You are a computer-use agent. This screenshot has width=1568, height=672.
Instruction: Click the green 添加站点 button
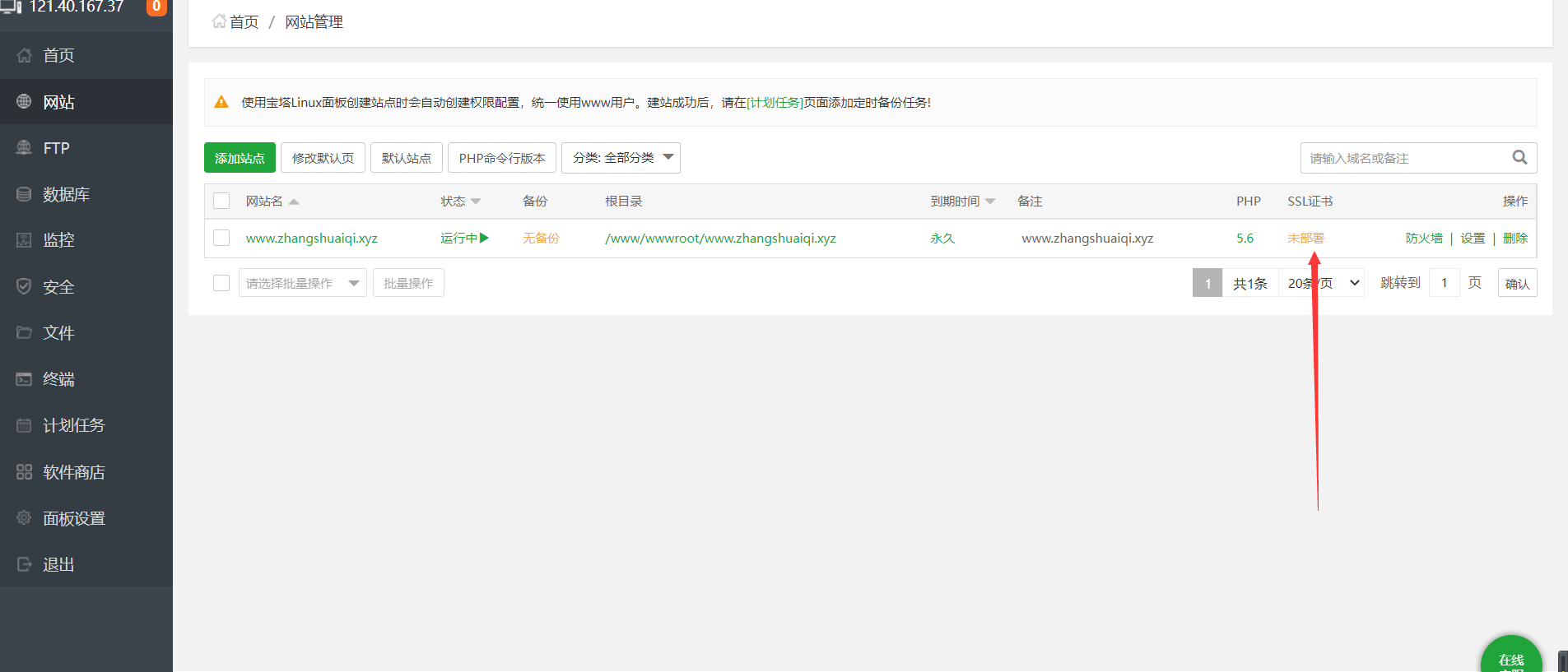(240, 158)
